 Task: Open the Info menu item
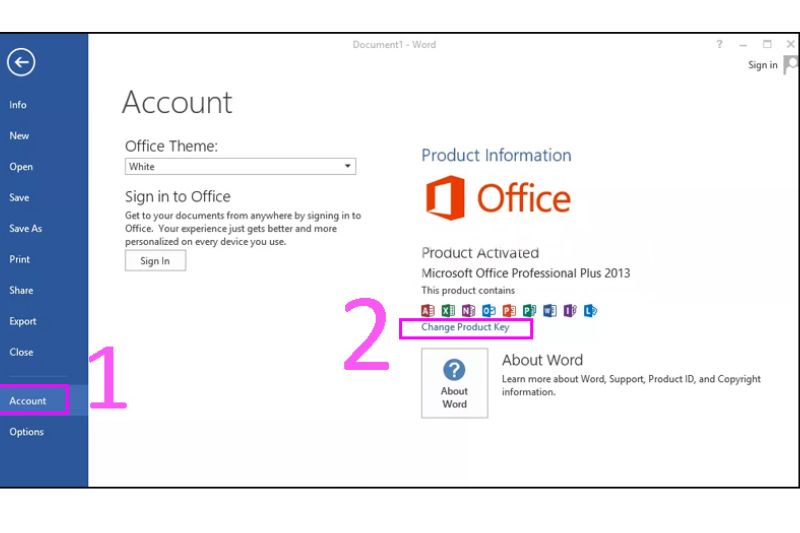[x=18, y=105]
